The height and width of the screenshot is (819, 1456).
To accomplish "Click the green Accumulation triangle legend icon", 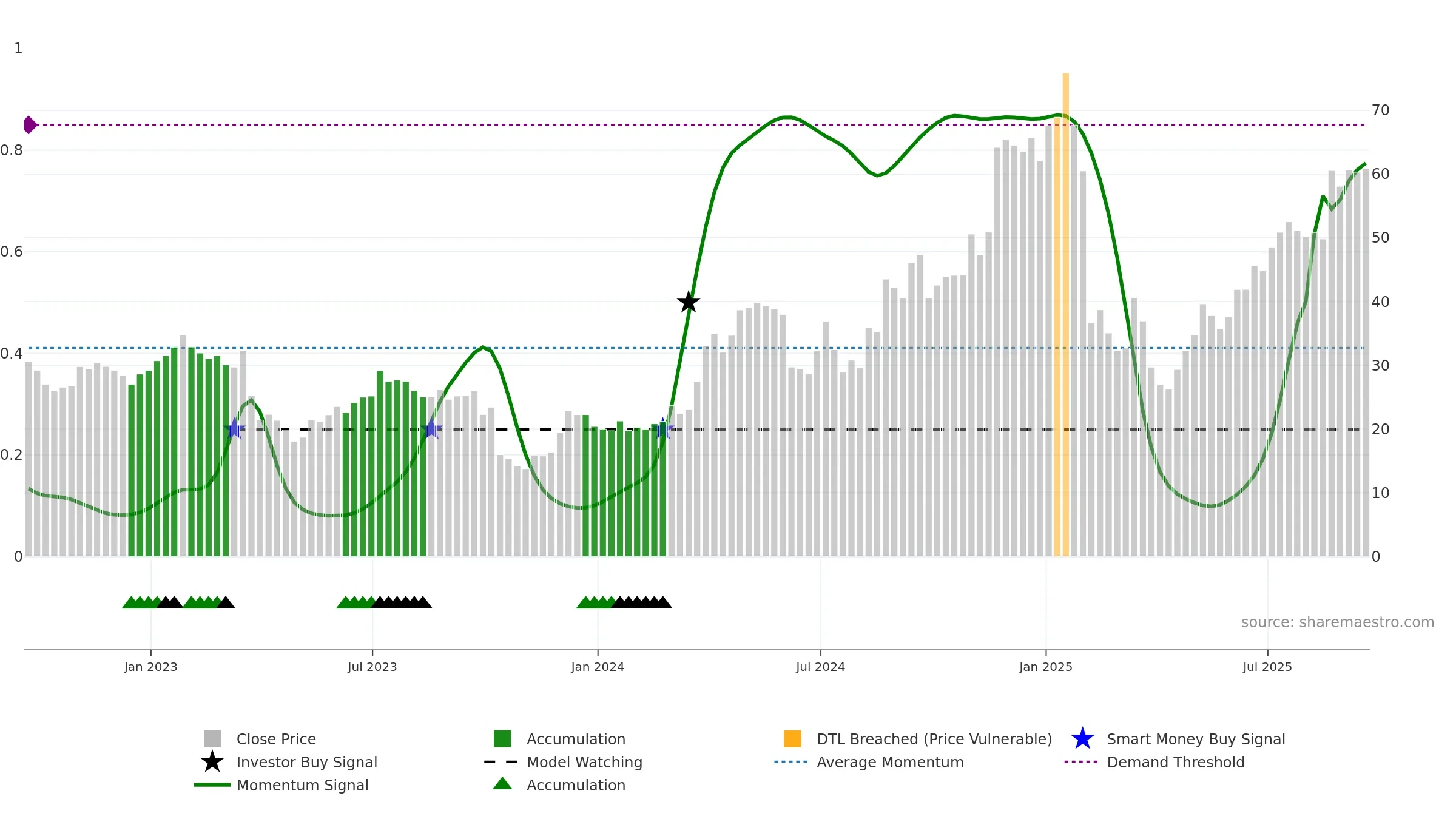I will (502, 783).
